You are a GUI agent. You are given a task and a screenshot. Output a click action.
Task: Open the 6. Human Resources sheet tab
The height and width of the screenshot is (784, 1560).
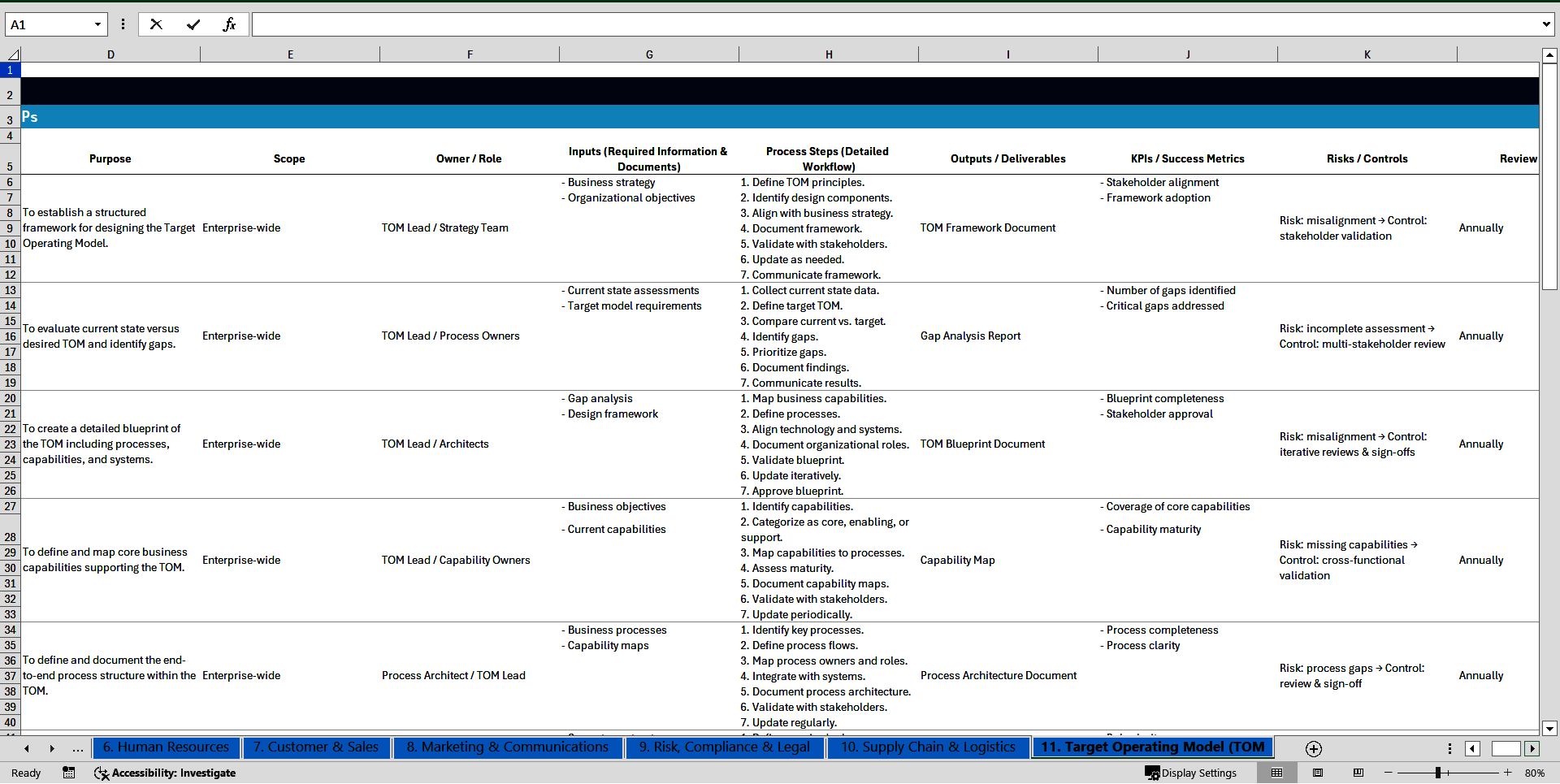pos(166,747)
